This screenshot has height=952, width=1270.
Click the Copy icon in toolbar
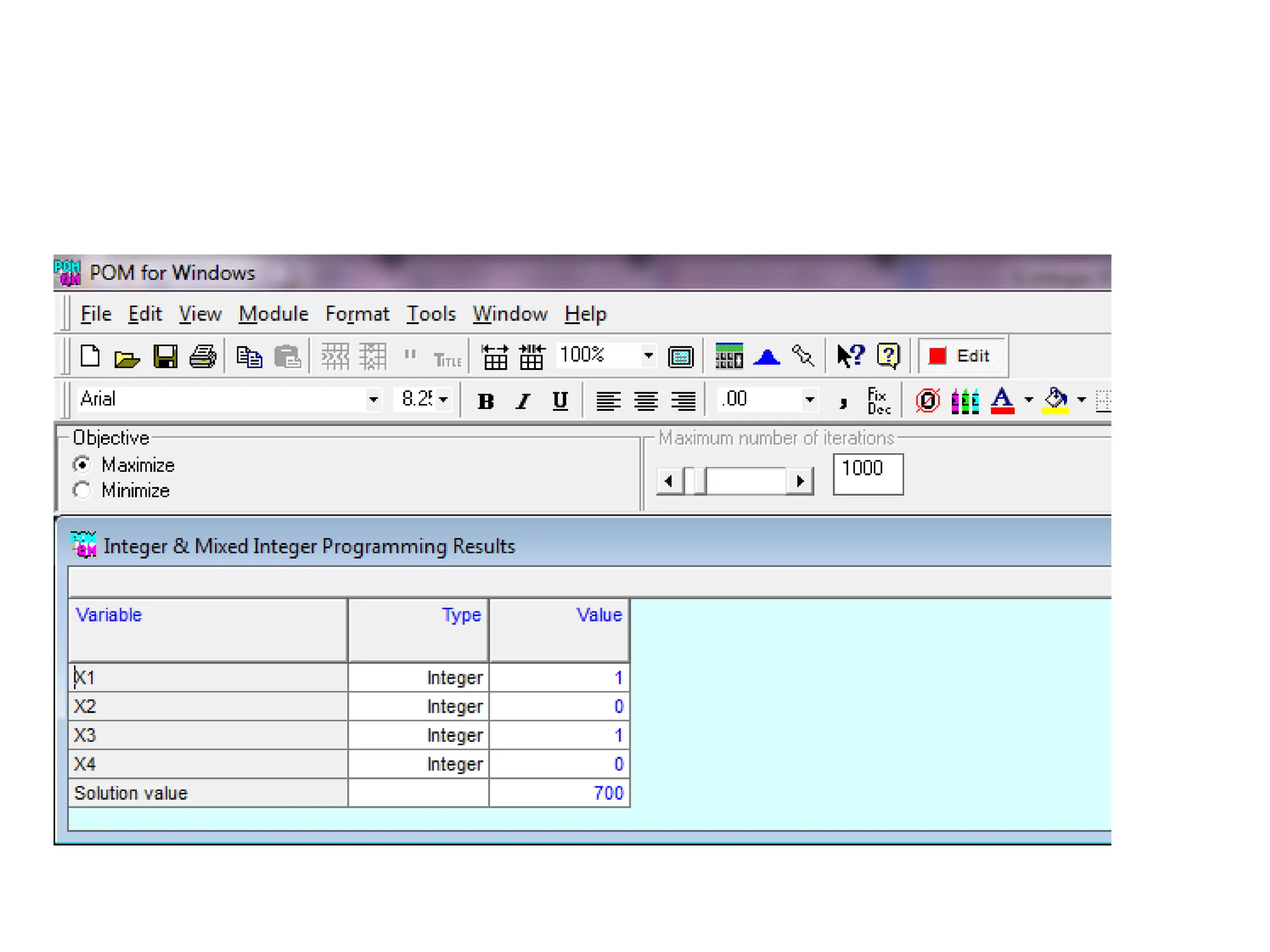(249, 357)
